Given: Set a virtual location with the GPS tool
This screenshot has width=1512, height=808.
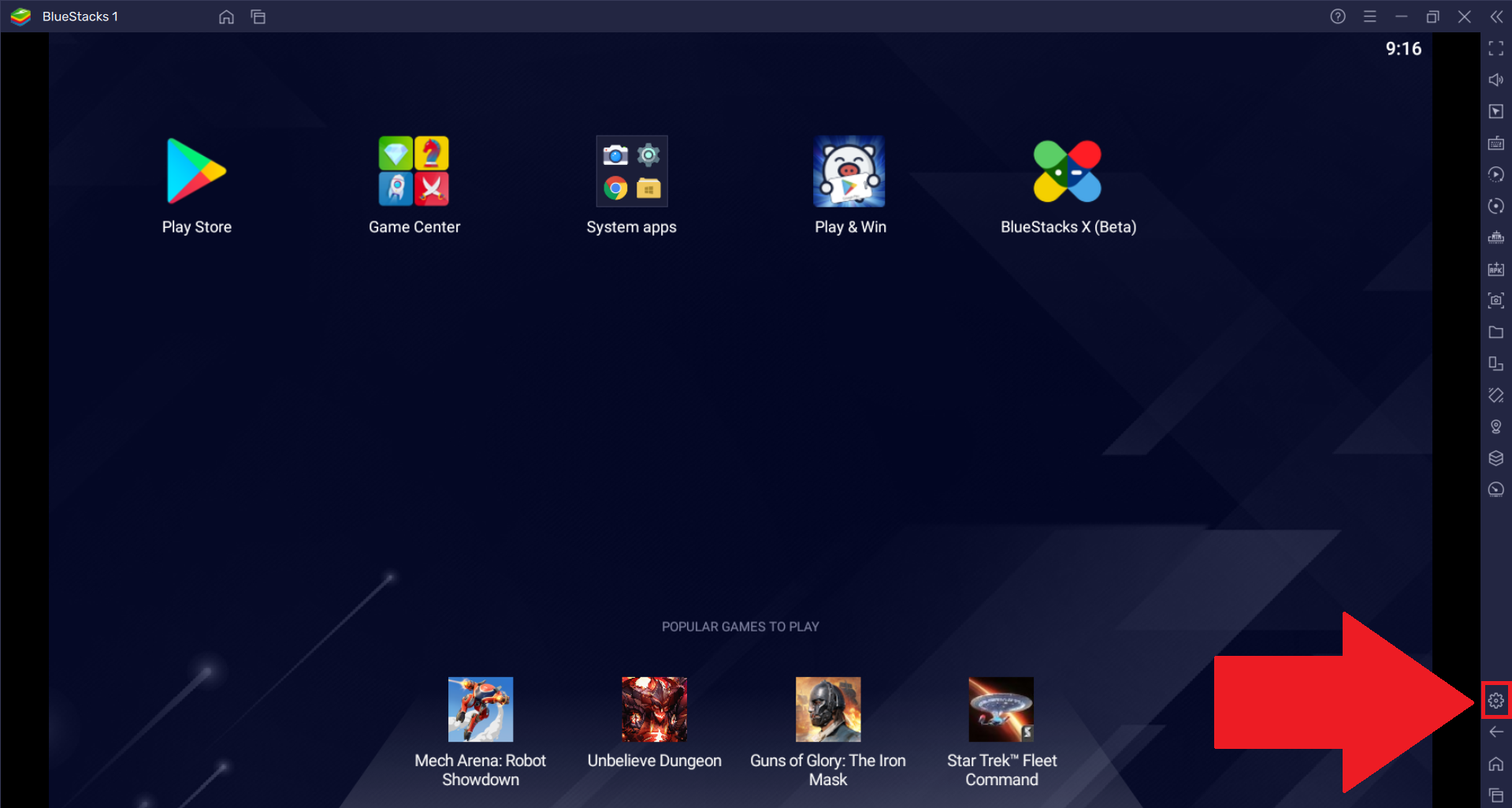Looking at the screenshot, I should [1495, 426].
